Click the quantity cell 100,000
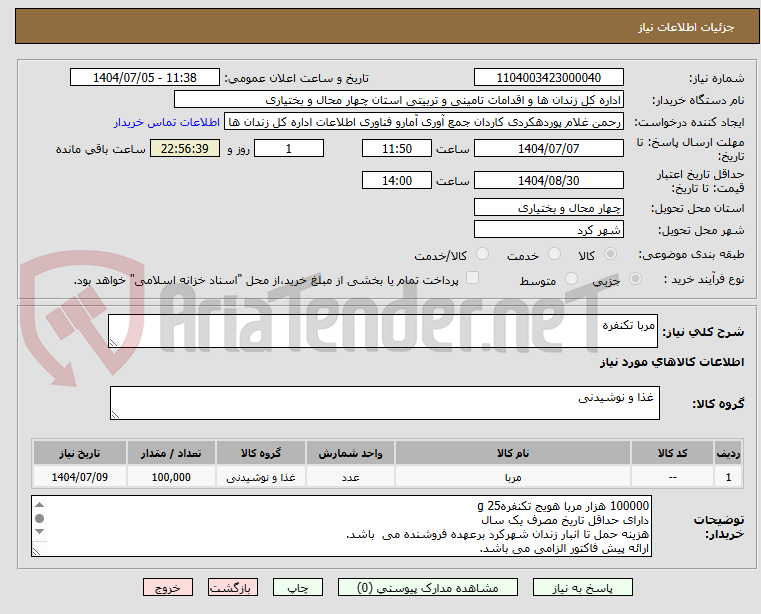 tap(171, 477)
